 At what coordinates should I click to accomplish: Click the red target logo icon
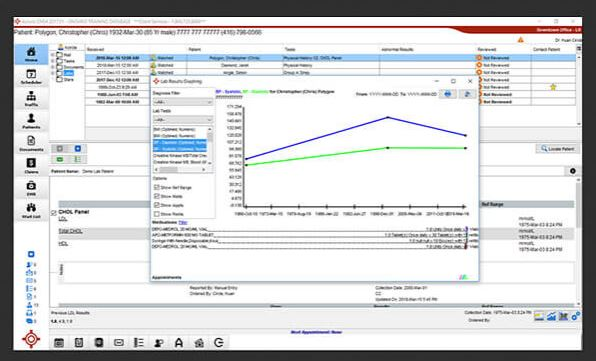pyautogui.click(x=31, y=338)
